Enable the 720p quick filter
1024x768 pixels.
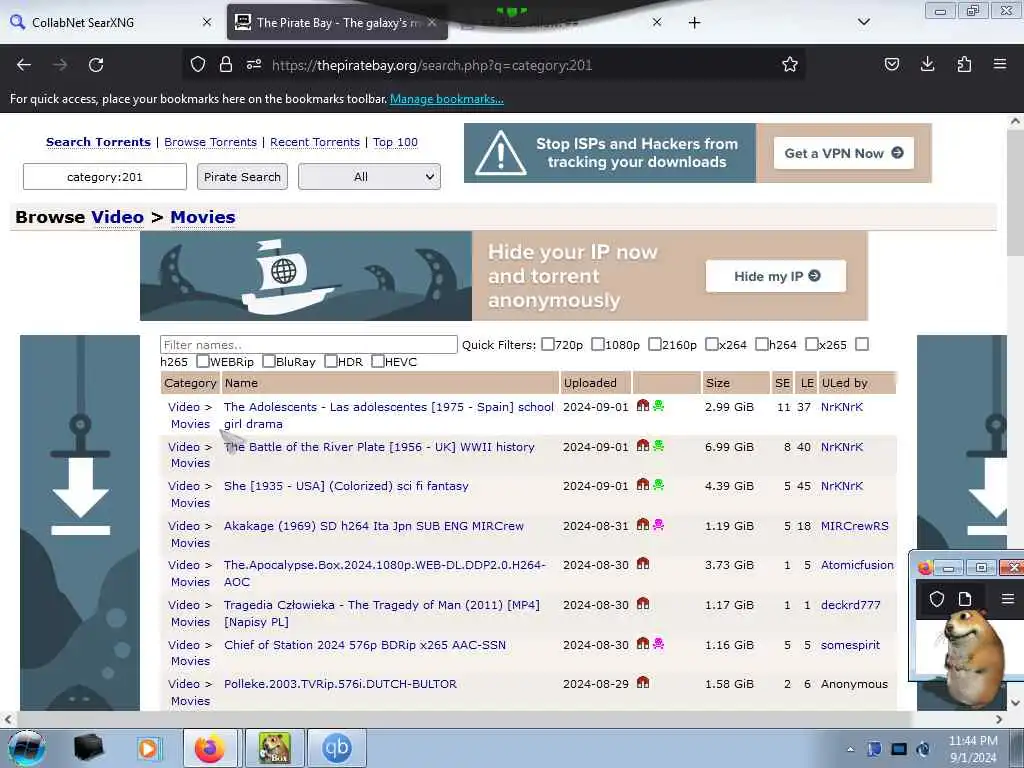(547, 344)
